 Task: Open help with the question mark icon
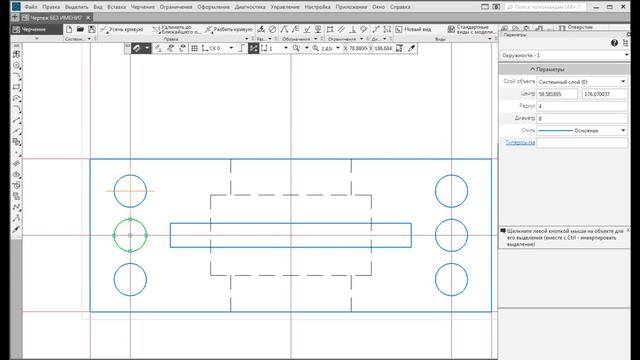614,43
